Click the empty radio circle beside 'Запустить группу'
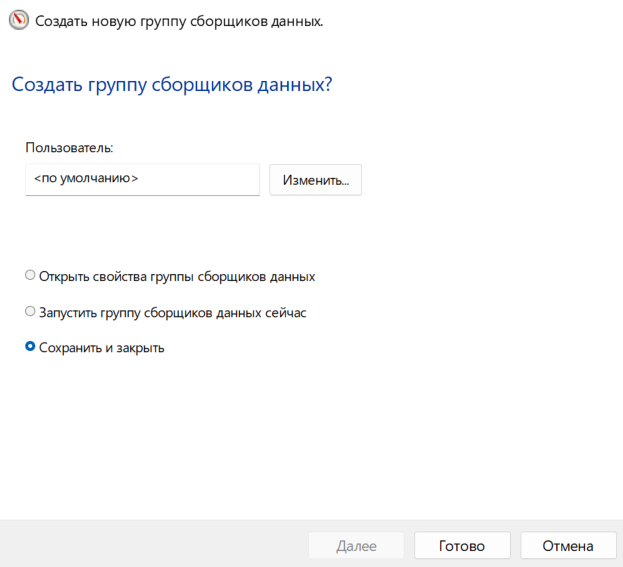 point(30,311)
